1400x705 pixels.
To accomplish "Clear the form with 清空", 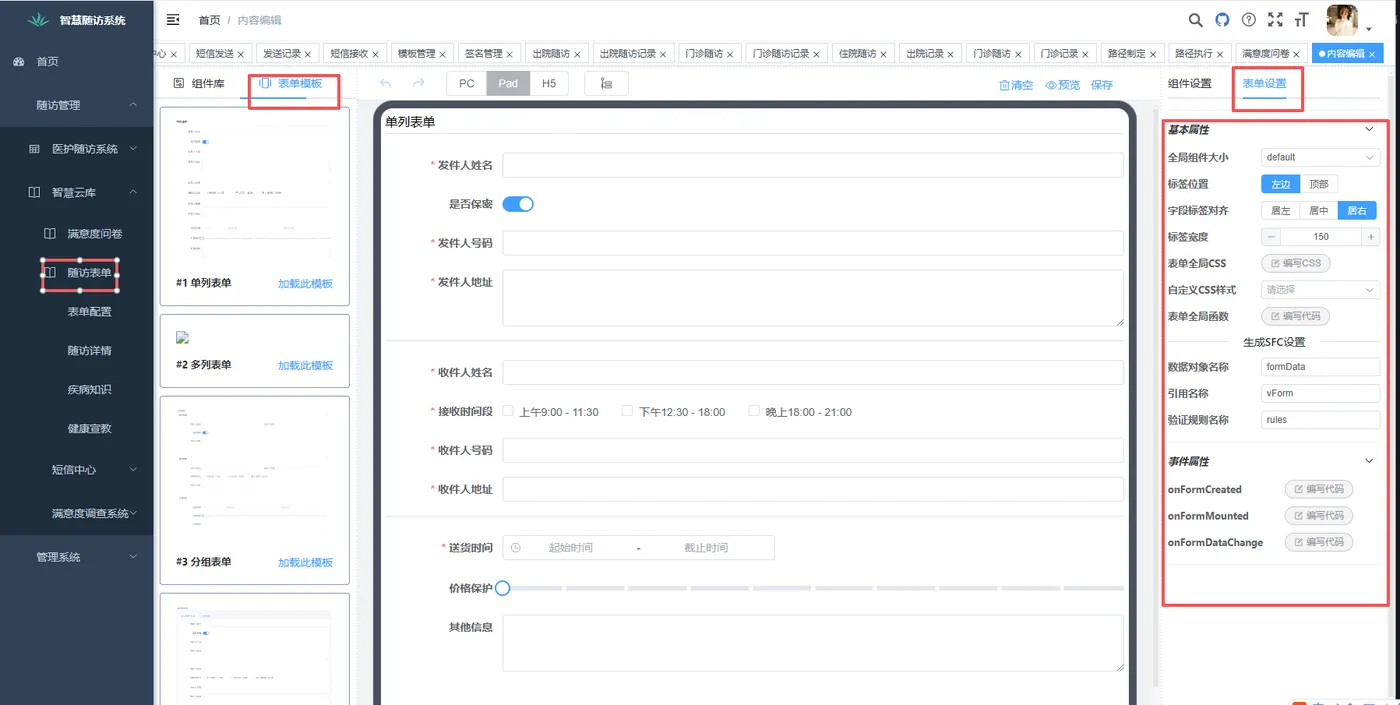I will click(1016, 85).
